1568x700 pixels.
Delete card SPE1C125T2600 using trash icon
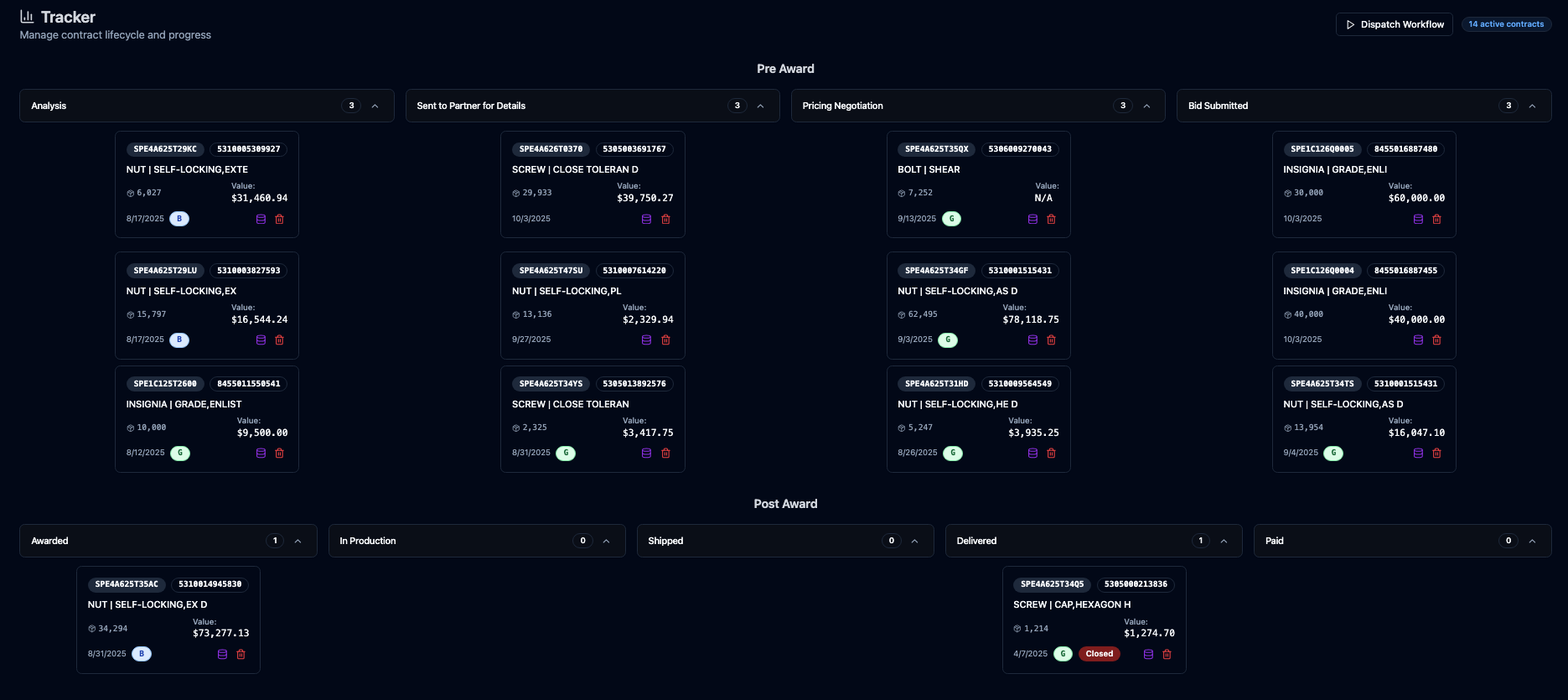[280, 453]
